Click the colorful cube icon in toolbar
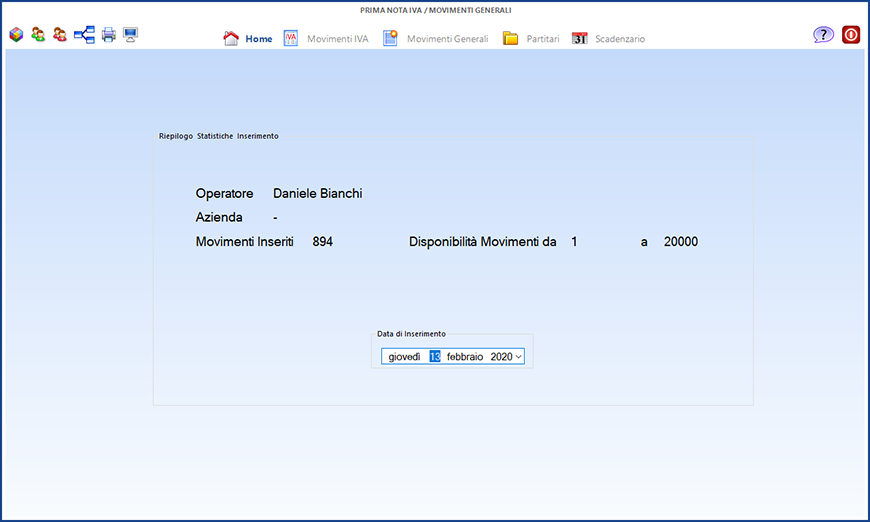 (x=15, y=35)
